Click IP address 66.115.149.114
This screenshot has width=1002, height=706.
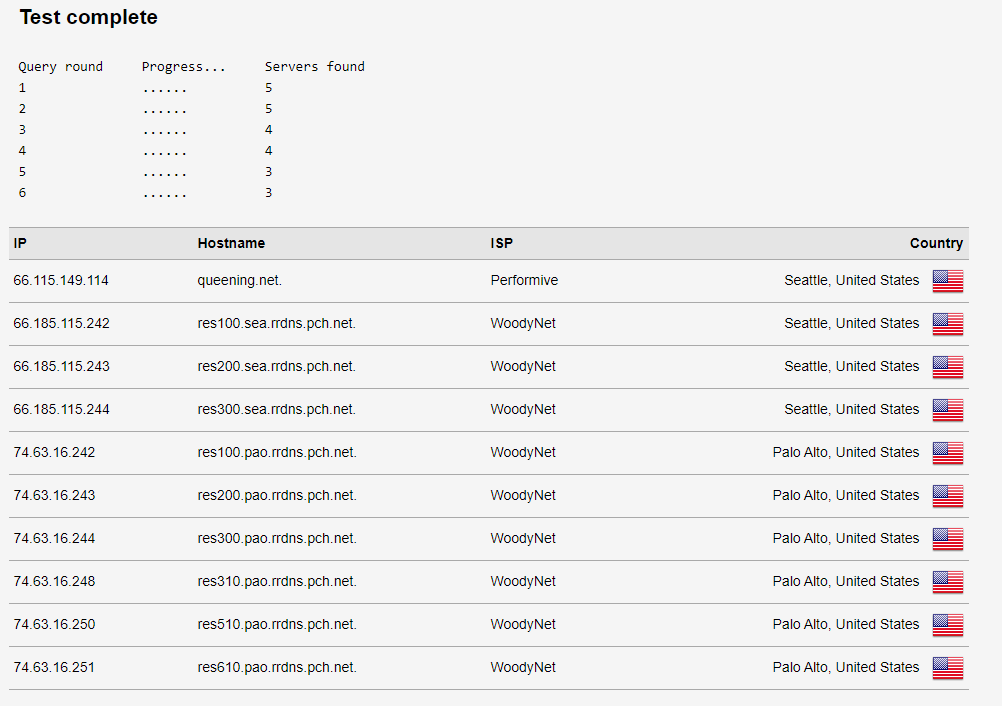pos(61,280)
